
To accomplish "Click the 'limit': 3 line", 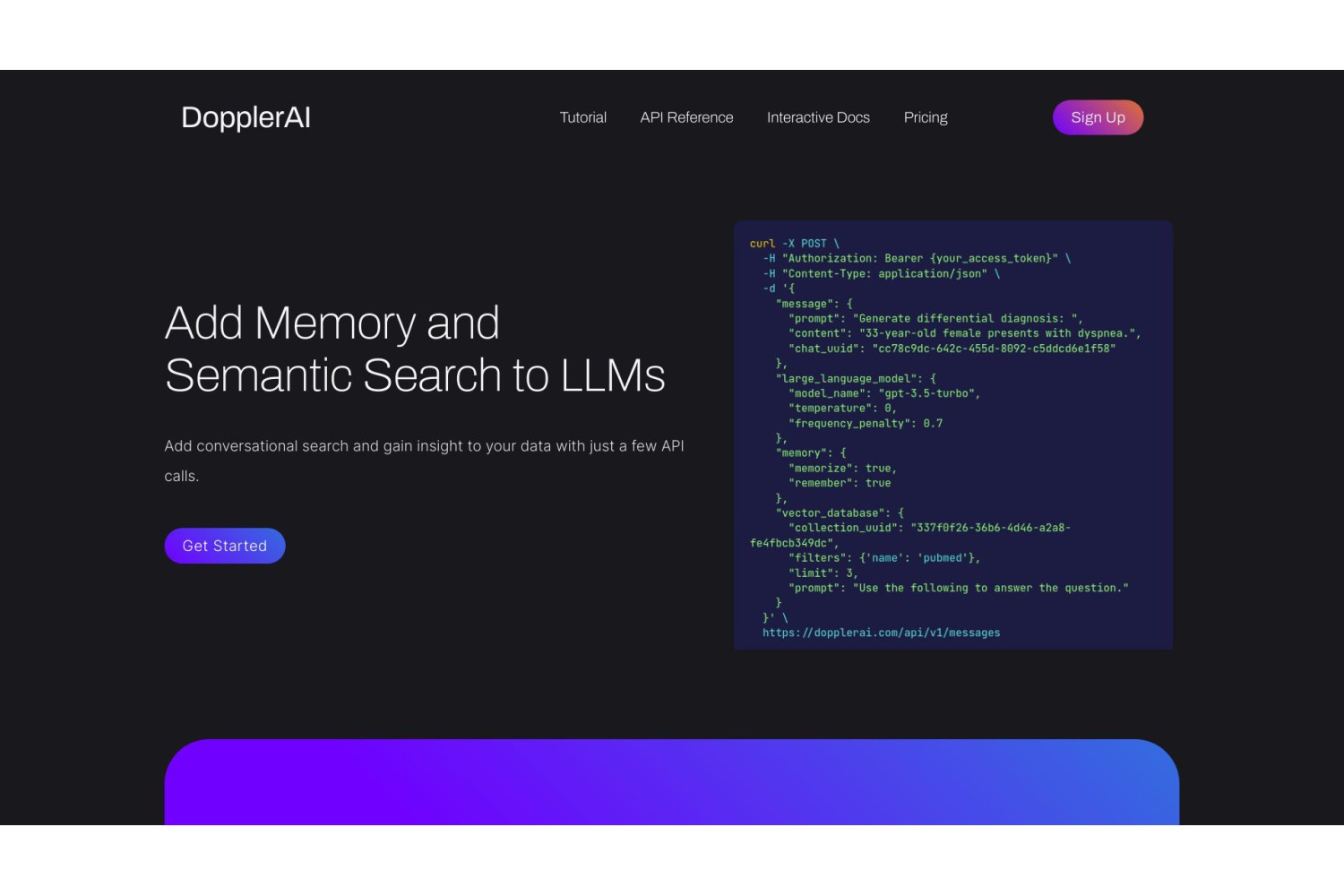I will pos(823,573).
